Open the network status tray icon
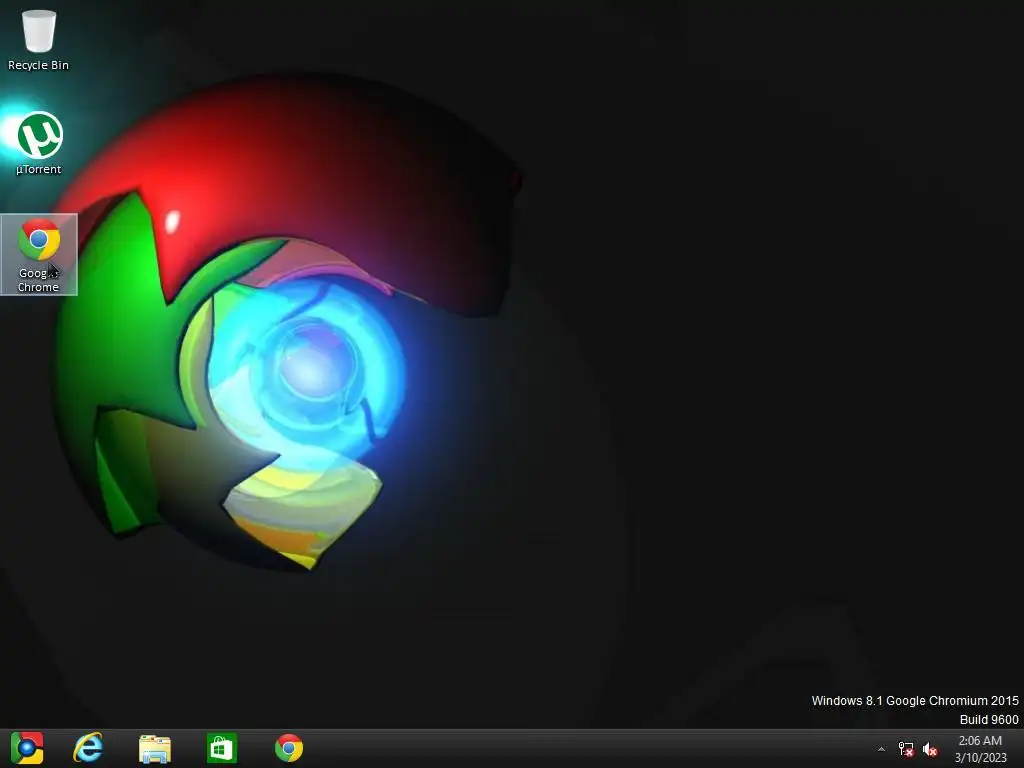Image resolution: width=1024 pixels, height=768 pixels. (906, 749)
